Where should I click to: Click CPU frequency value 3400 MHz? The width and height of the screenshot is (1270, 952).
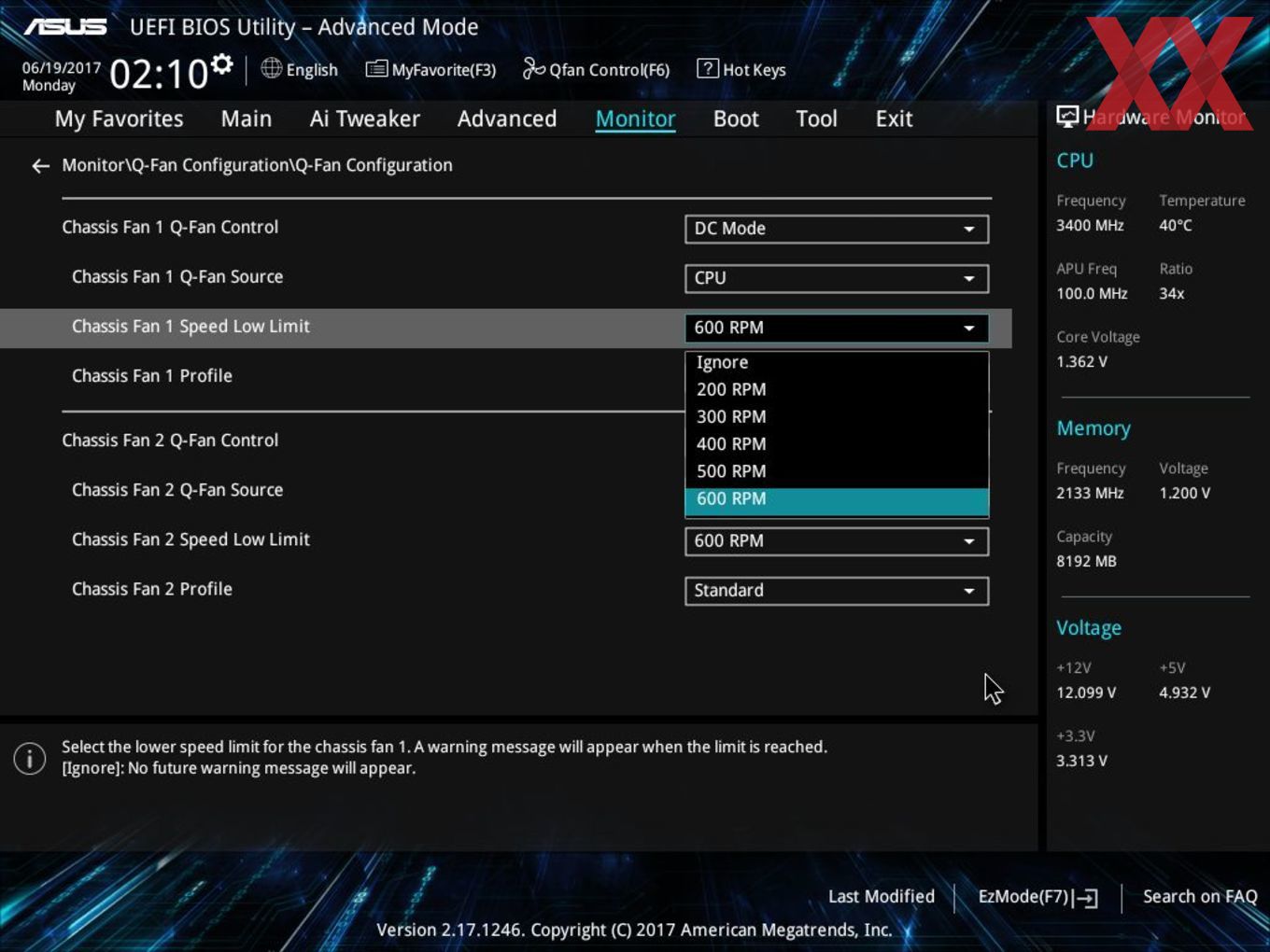(x=1090, y=226)
